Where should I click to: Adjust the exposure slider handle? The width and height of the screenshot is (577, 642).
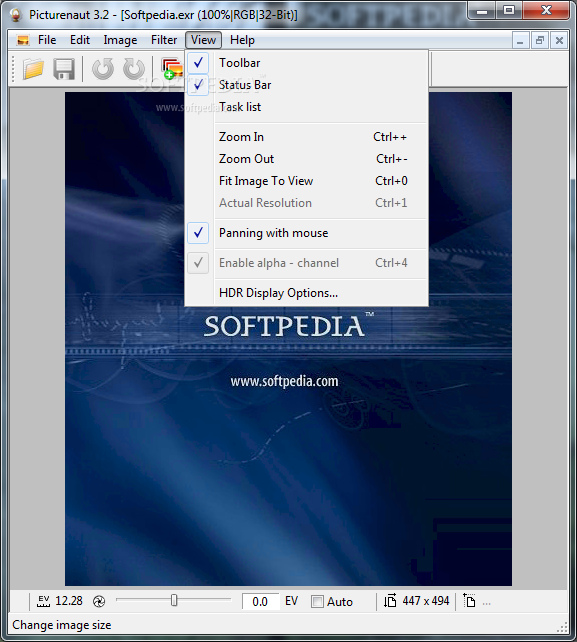[174, 600]
